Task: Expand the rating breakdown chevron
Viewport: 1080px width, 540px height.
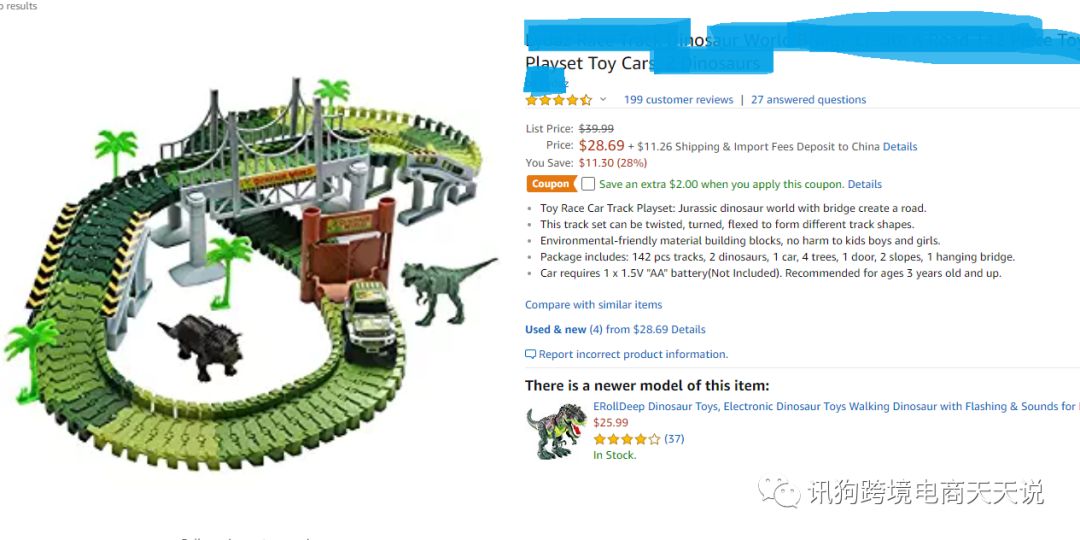Action: coord(603,100)
